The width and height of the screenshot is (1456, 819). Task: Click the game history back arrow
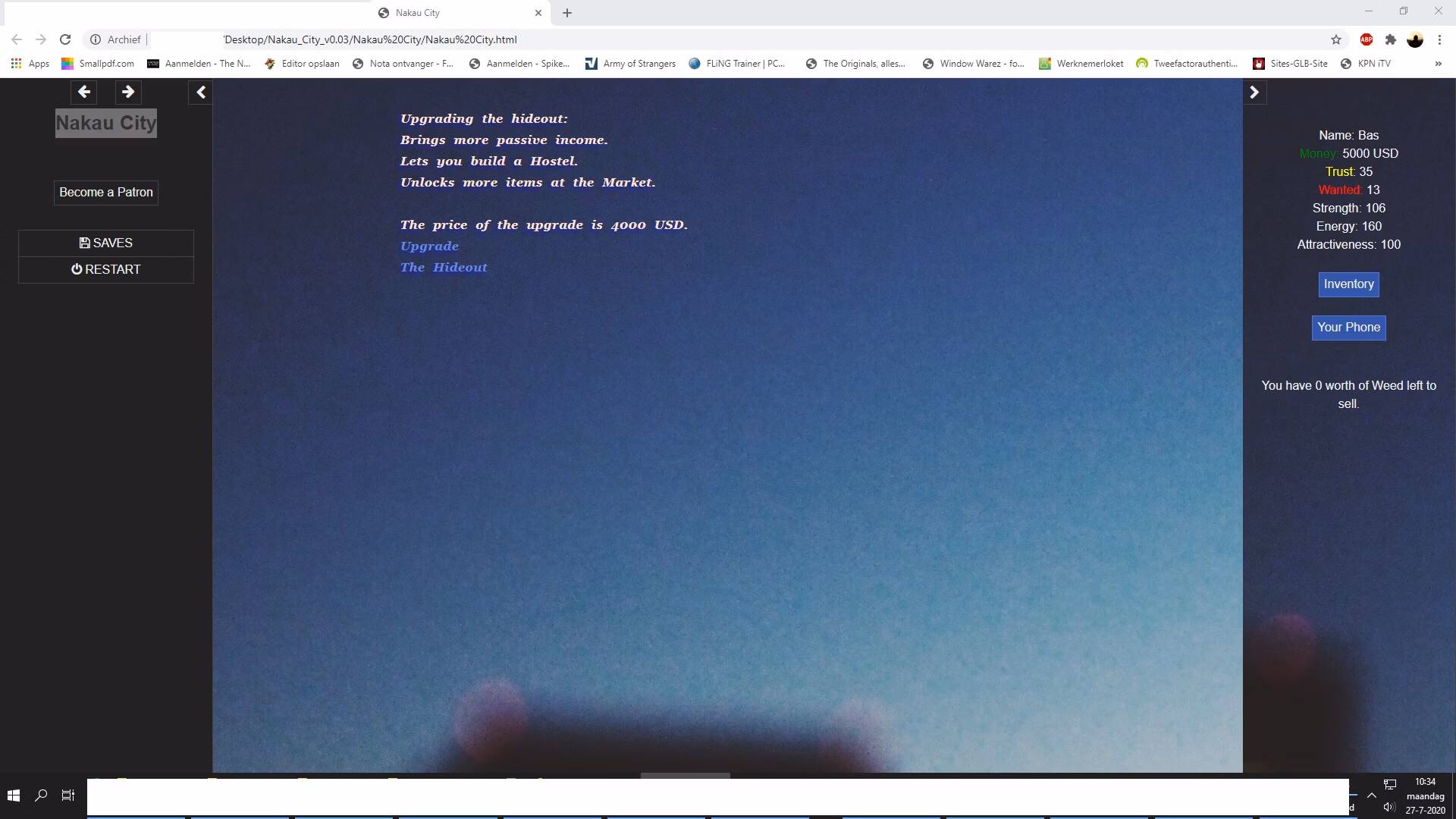(84, 92)
